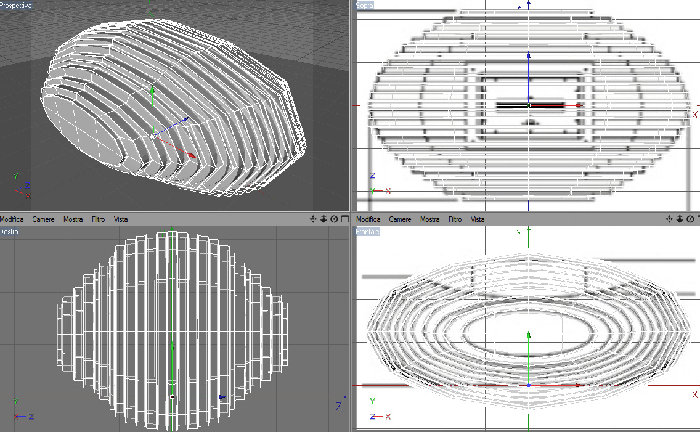
Task: Click rotate-camera icon of bottom-right viewport
Action: point(691,219)
